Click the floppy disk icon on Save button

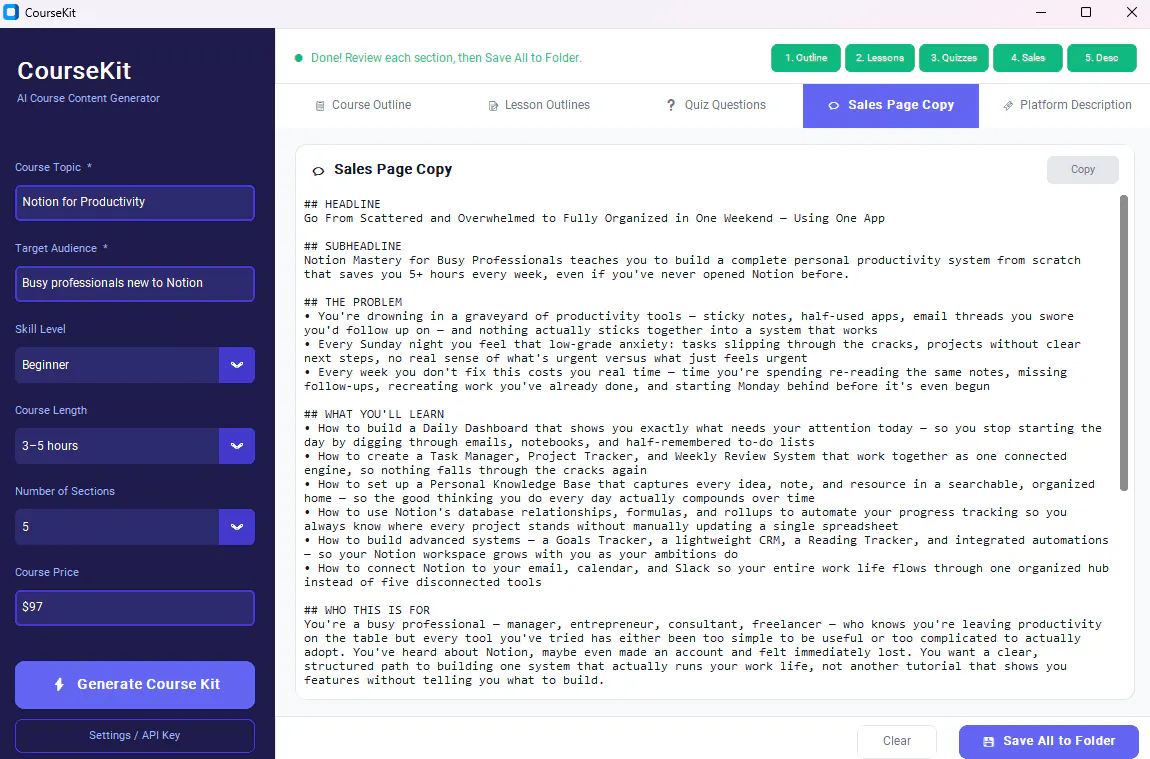[x=988, y=741]
